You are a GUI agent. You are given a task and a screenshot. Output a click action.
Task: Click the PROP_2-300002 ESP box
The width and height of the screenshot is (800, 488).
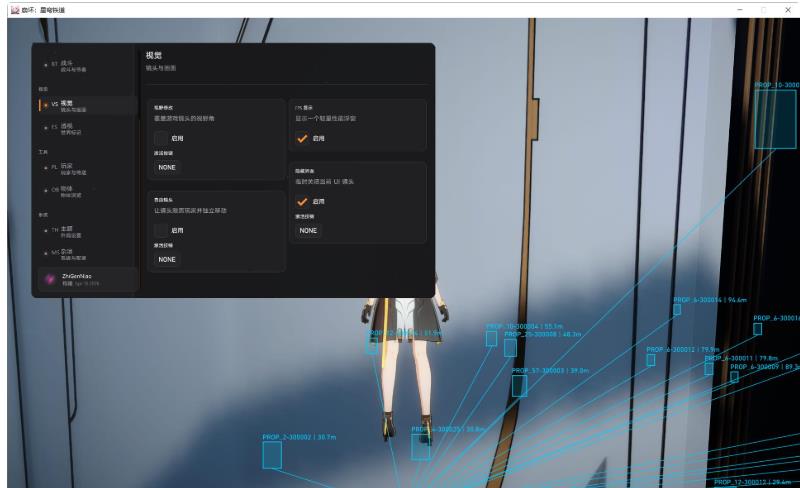tap(272, 455)
